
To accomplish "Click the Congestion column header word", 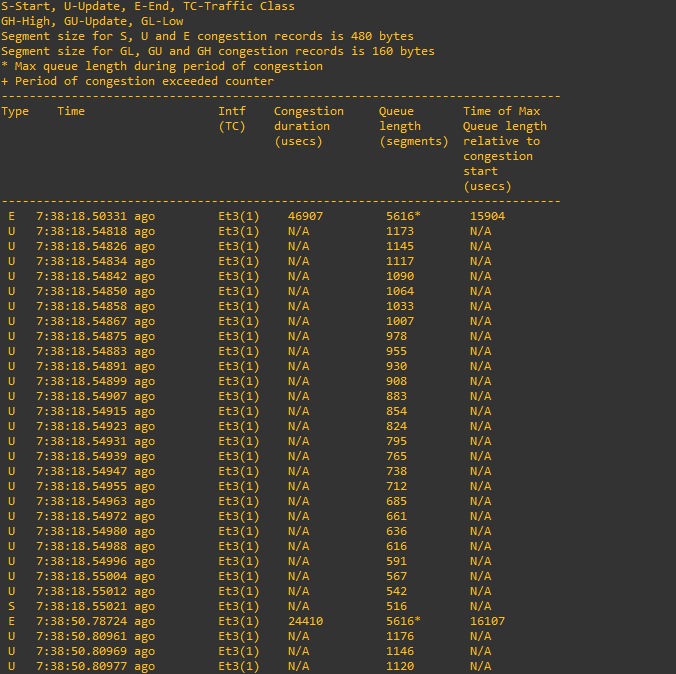I will tap(309, 111).
